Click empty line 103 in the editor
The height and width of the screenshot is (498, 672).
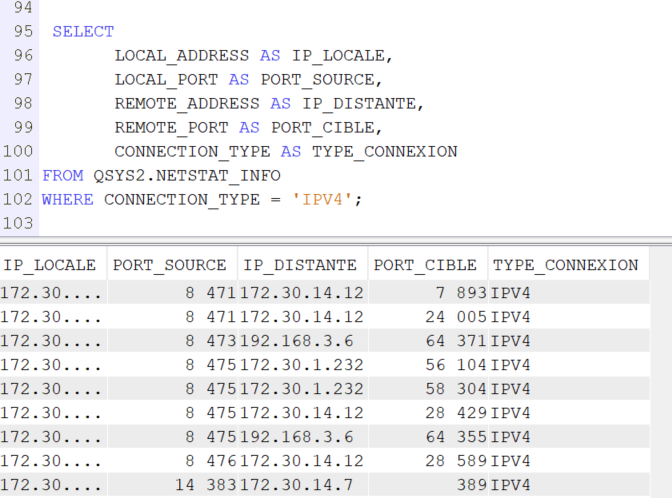click(x=300, y=223)
